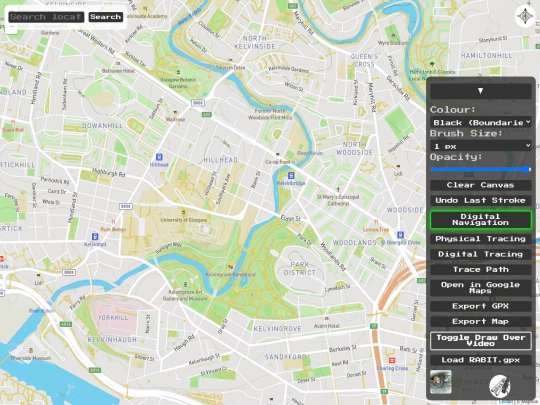540x405 pixels.
Task: Click the Export GPX button
Action: click(480, 306)
